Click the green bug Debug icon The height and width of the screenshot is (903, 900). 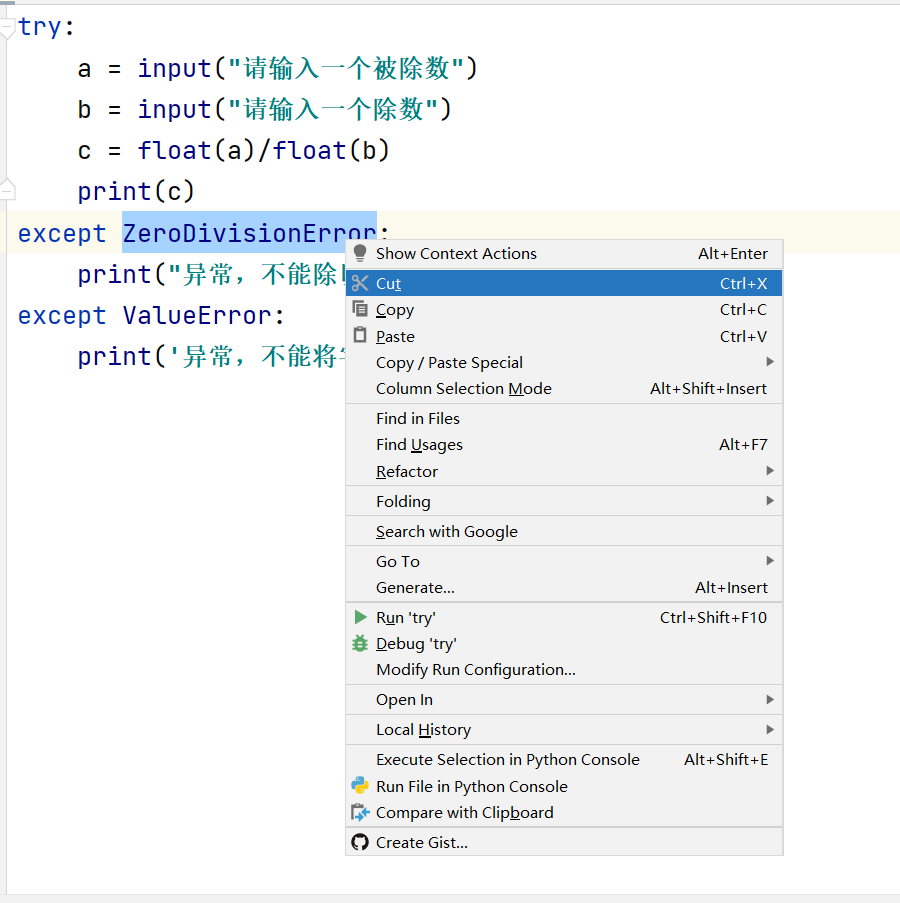(x=360, y=643)
